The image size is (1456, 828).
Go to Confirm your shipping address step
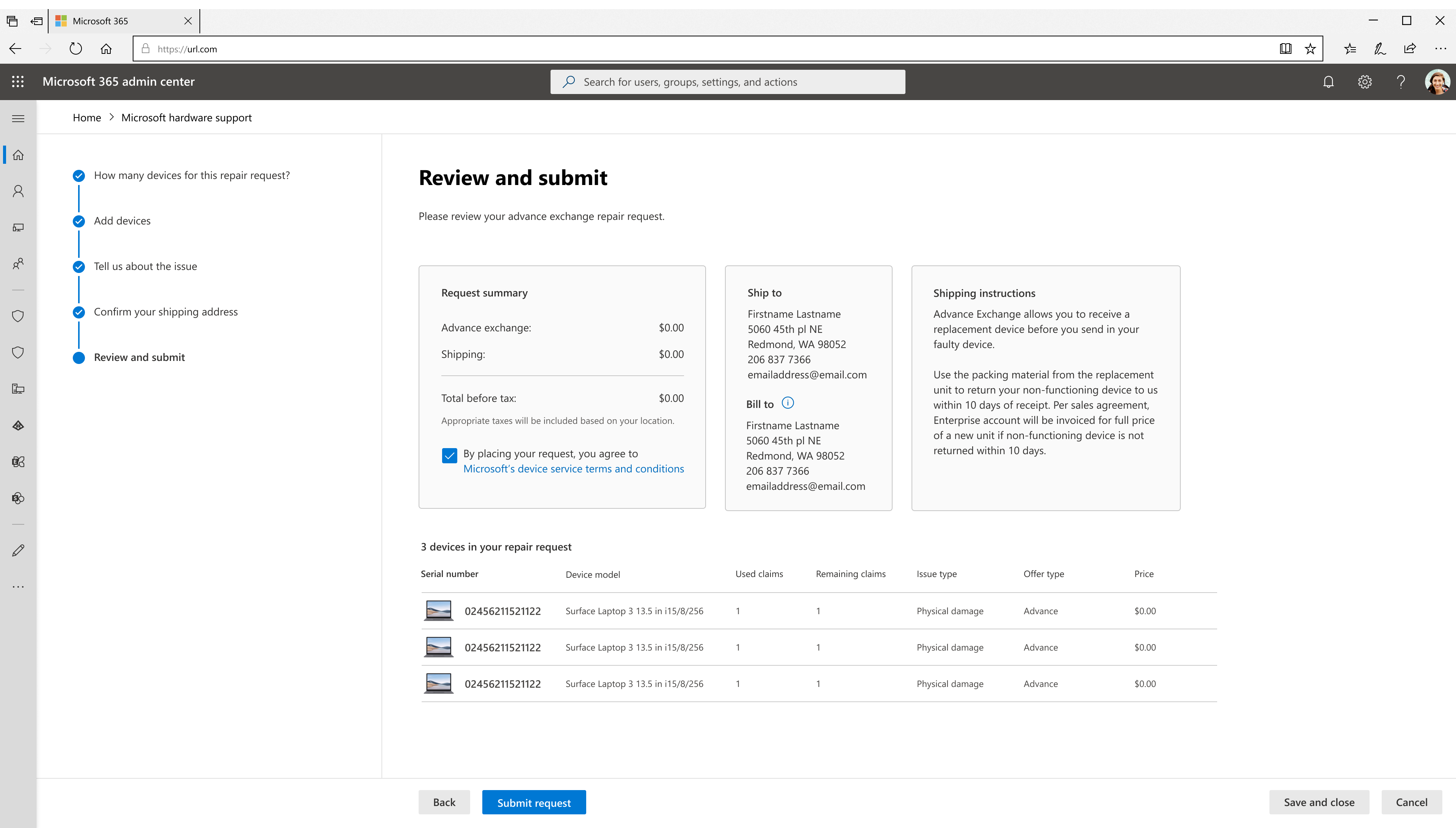[x=165, y=312]
